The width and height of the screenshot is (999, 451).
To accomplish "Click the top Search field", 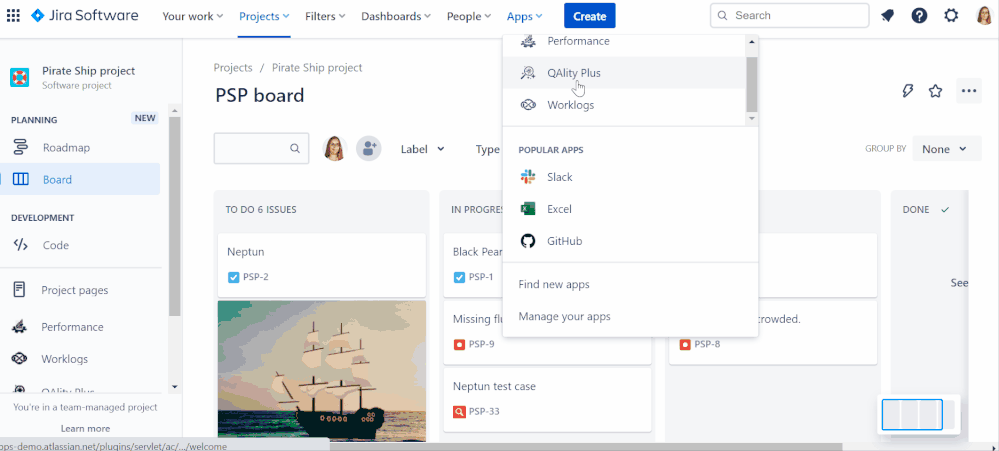I will coord(789,15).
